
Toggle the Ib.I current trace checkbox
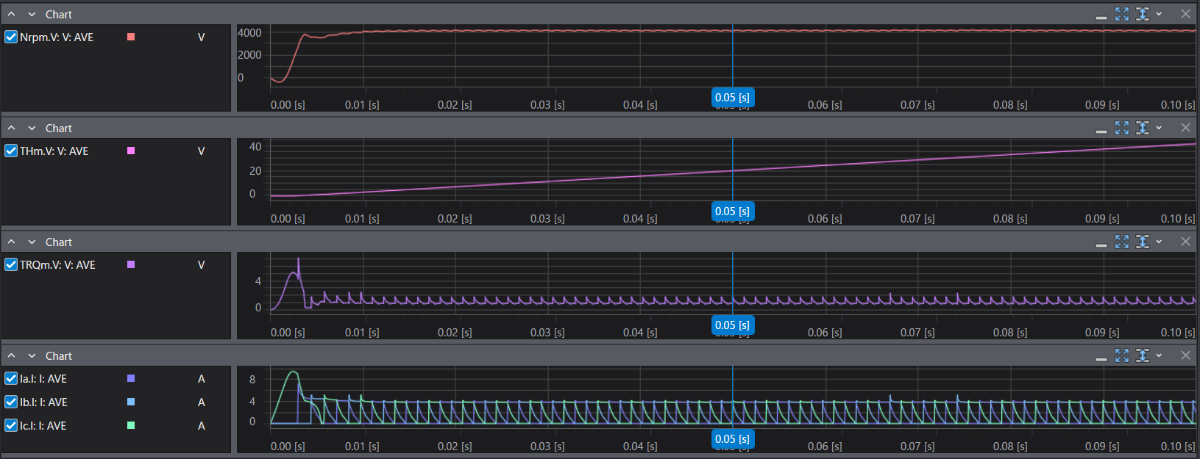pyautogui.click(x=11, y=402)
